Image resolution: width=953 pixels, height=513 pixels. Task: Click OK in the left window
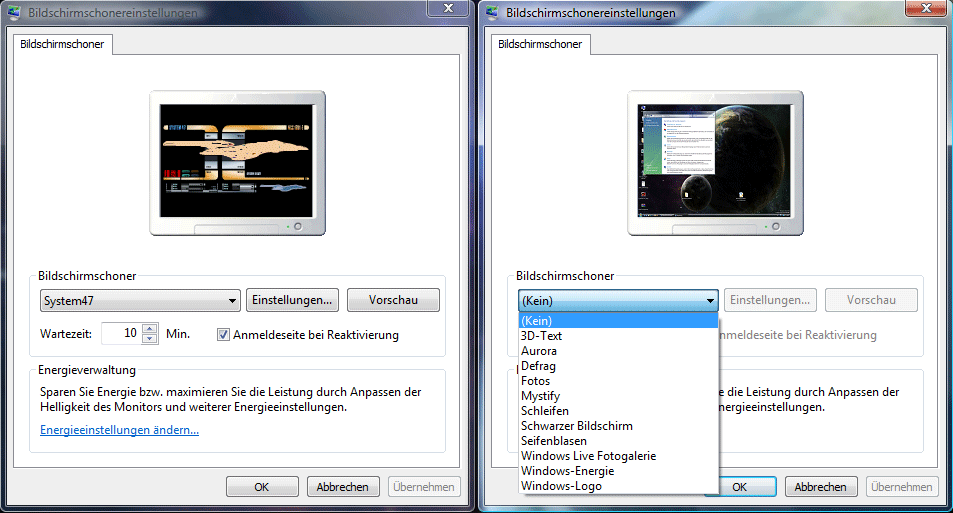coord(262,487)
